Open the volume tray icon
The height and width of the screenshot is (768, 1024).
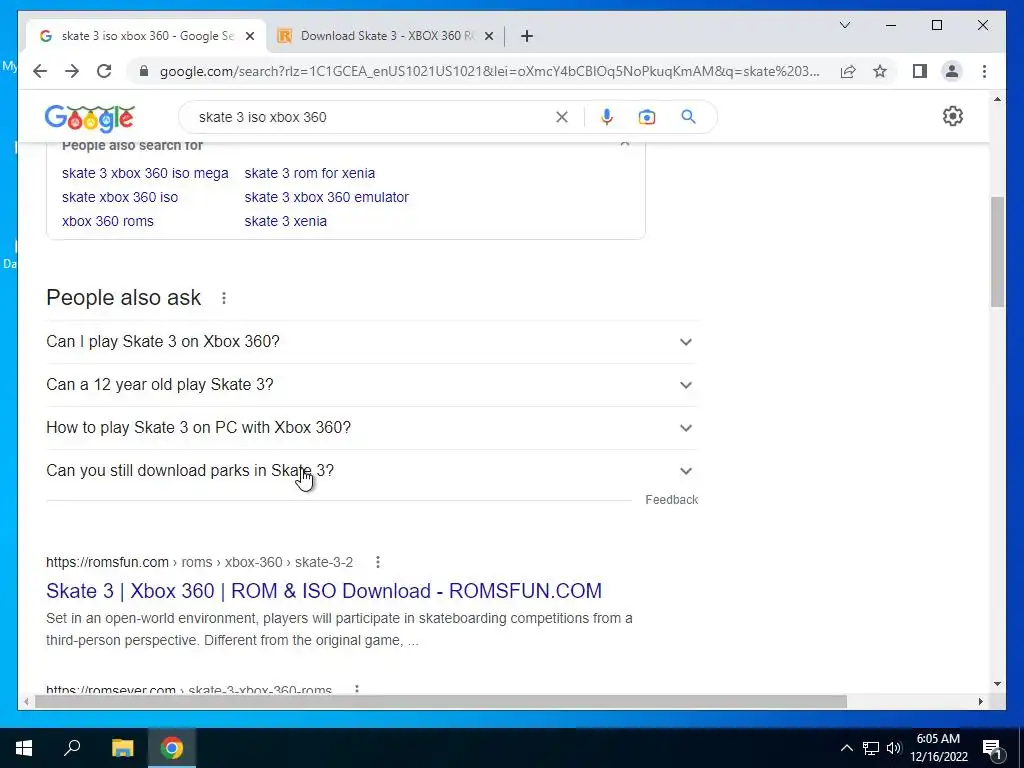(894, 748)
